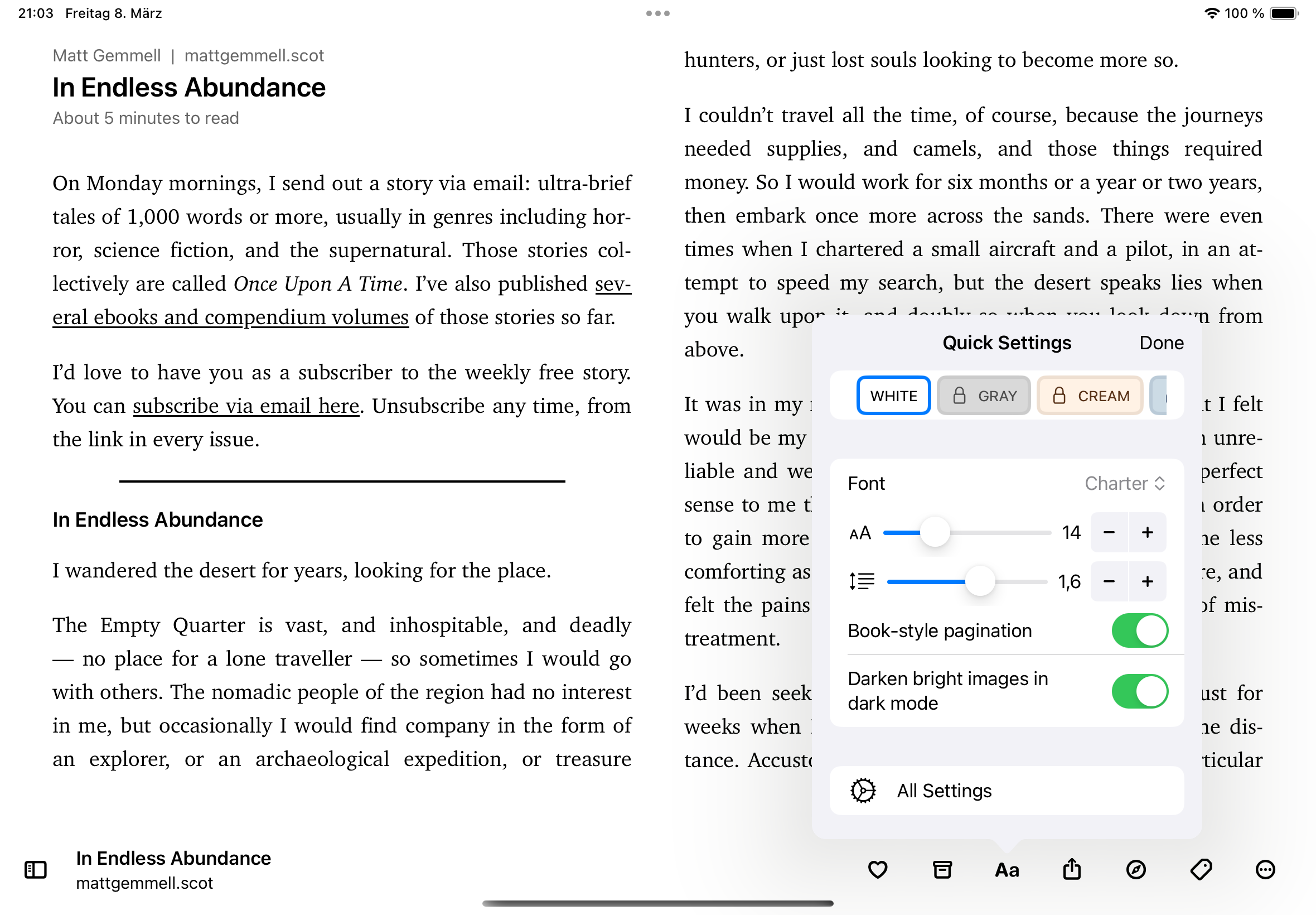
Task: Increase font size with plus button
Action: (x=1148, y=533)
